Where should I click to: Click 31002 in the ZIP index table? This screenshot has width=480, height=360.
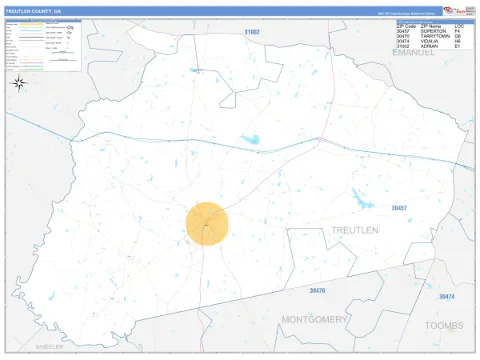pos(403,46)
